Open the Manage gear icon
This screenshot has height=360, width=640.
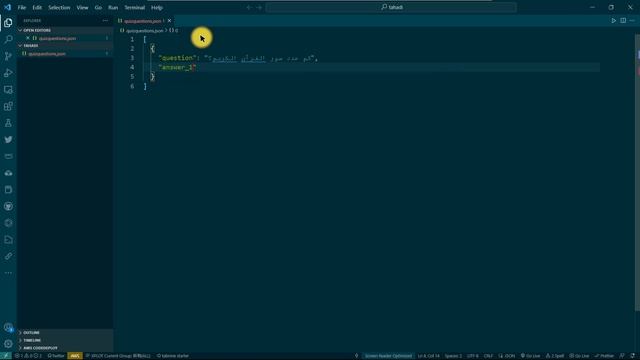click(x=8, y=344)
